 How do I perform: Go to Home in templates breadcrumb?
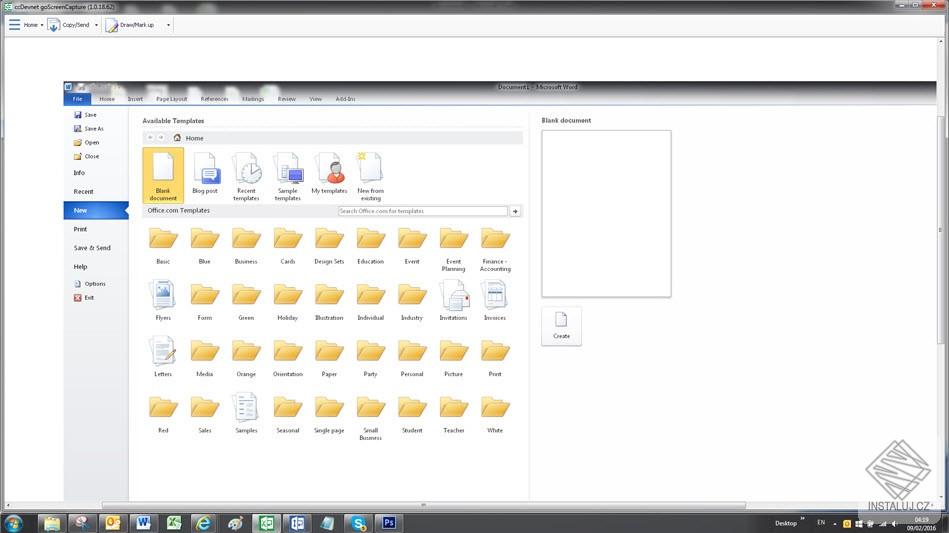(189, 138)
